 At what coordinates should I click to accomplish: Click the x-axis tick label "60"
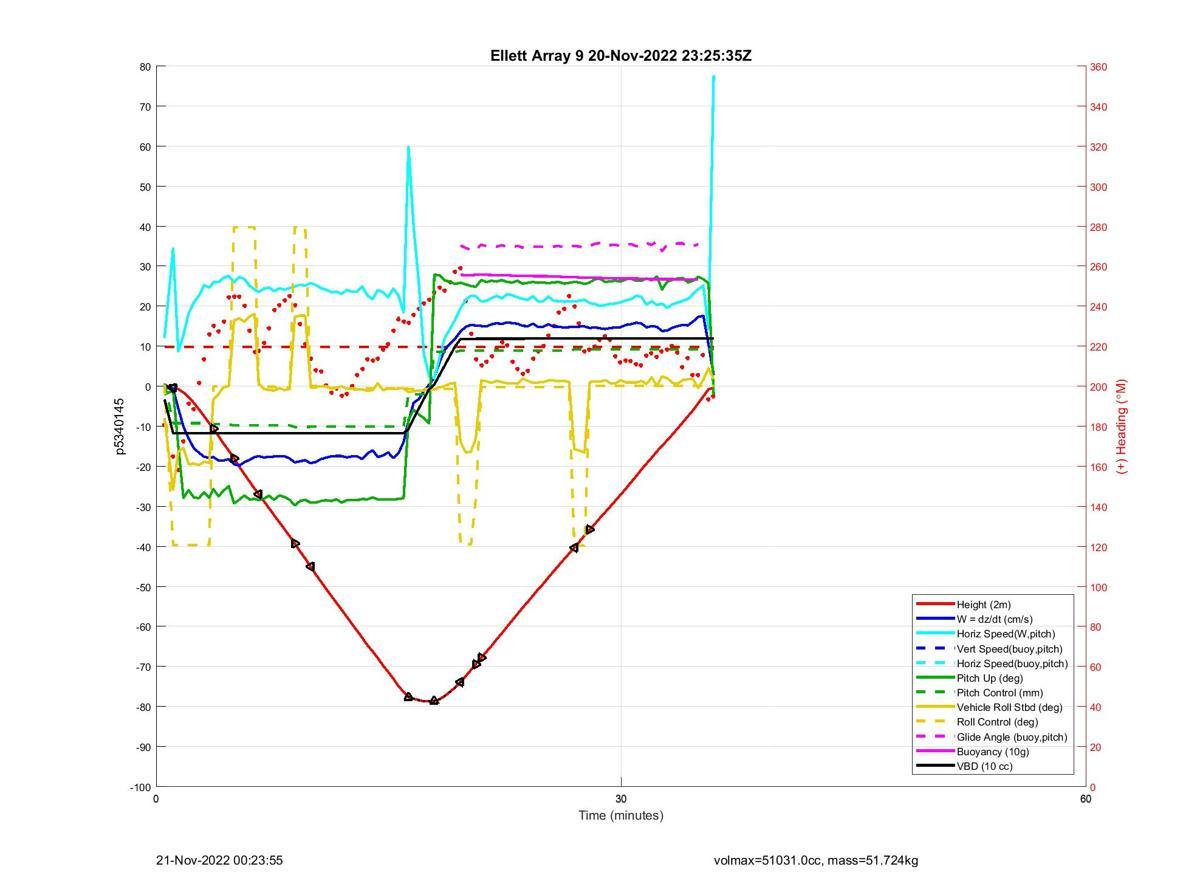(1085, 798)
